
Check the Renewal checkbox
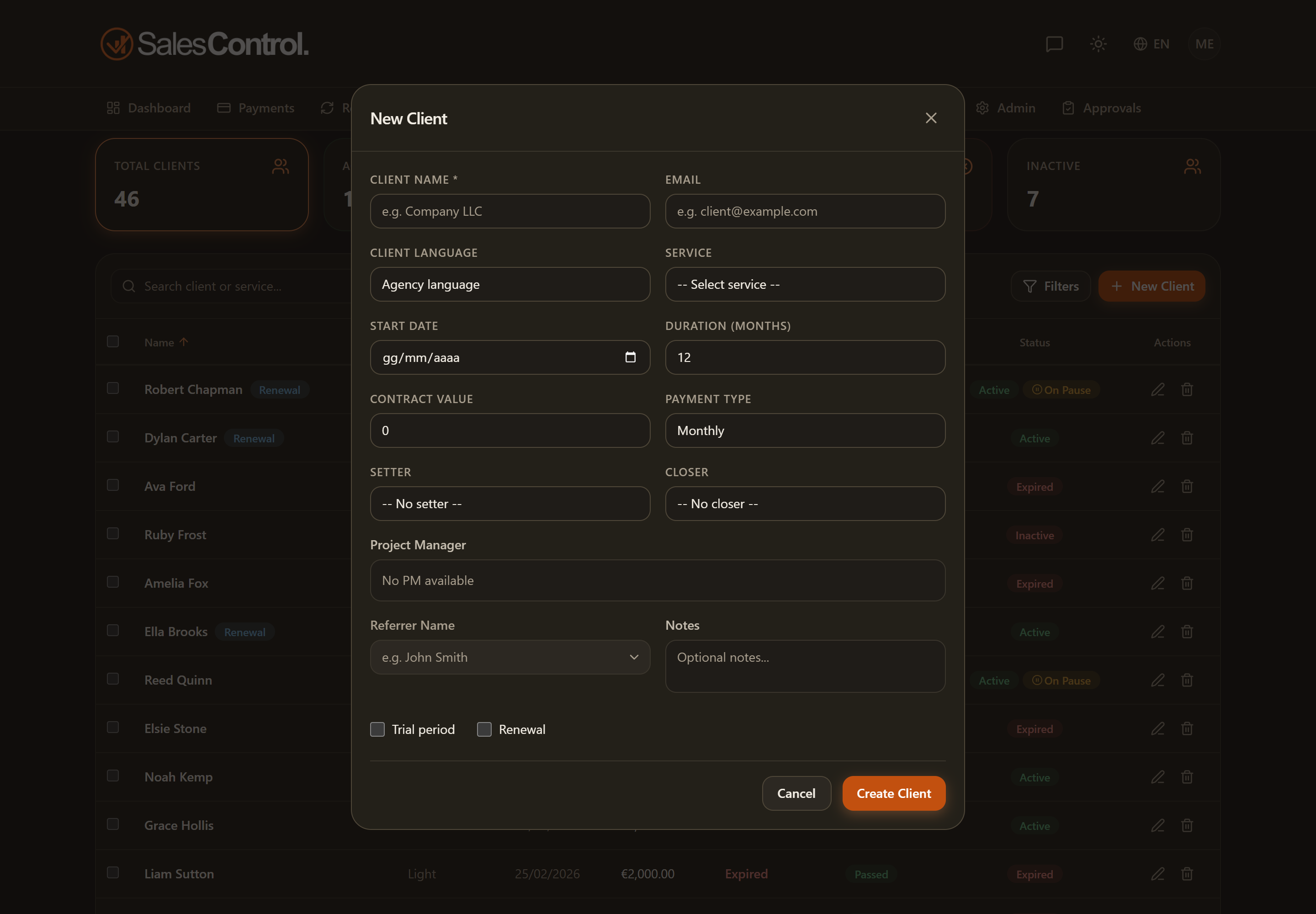[x=484, y=729]
